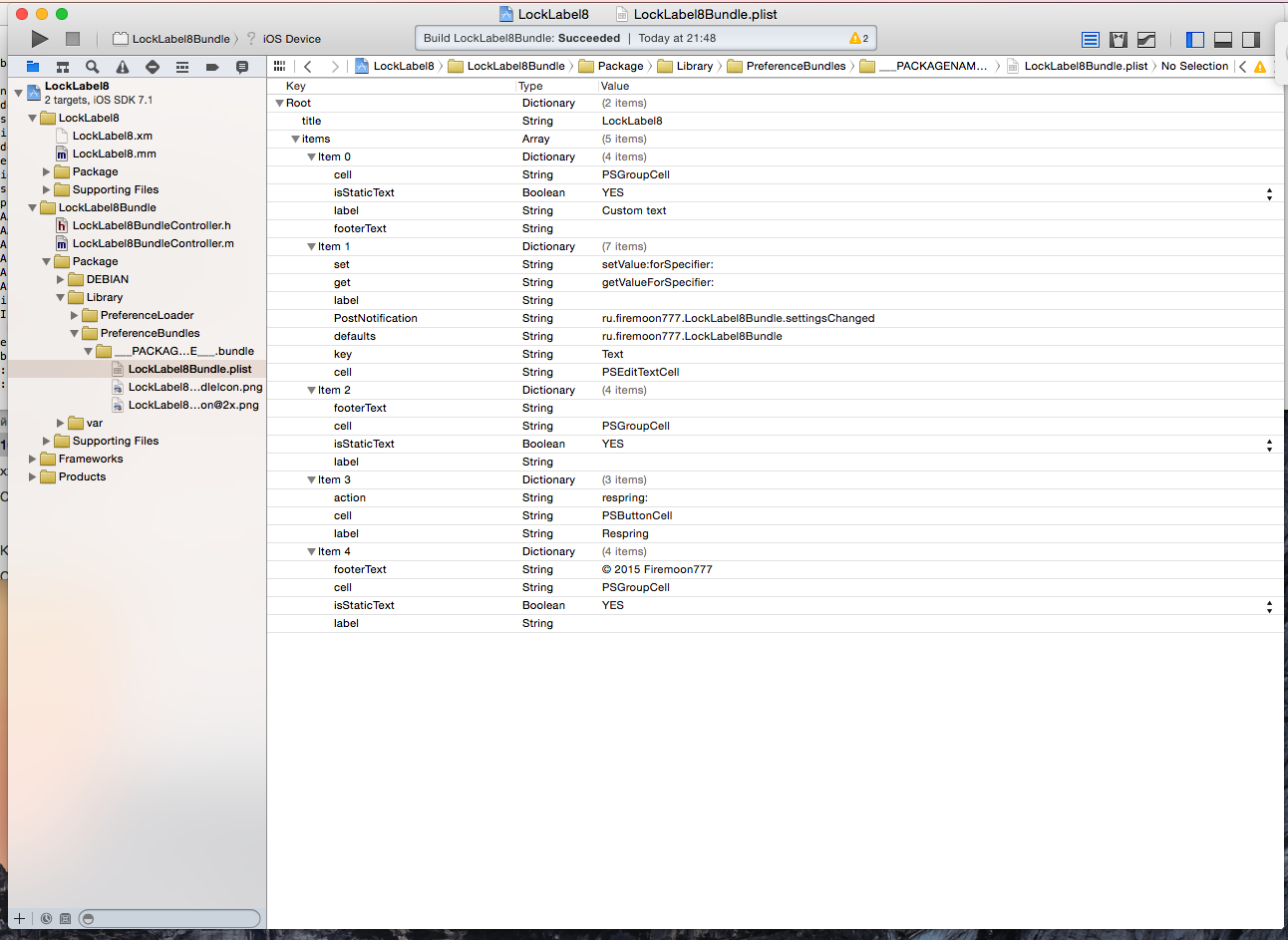Expand the Frameworks group
Viewport: 1288px width, 940px height.
33,459
